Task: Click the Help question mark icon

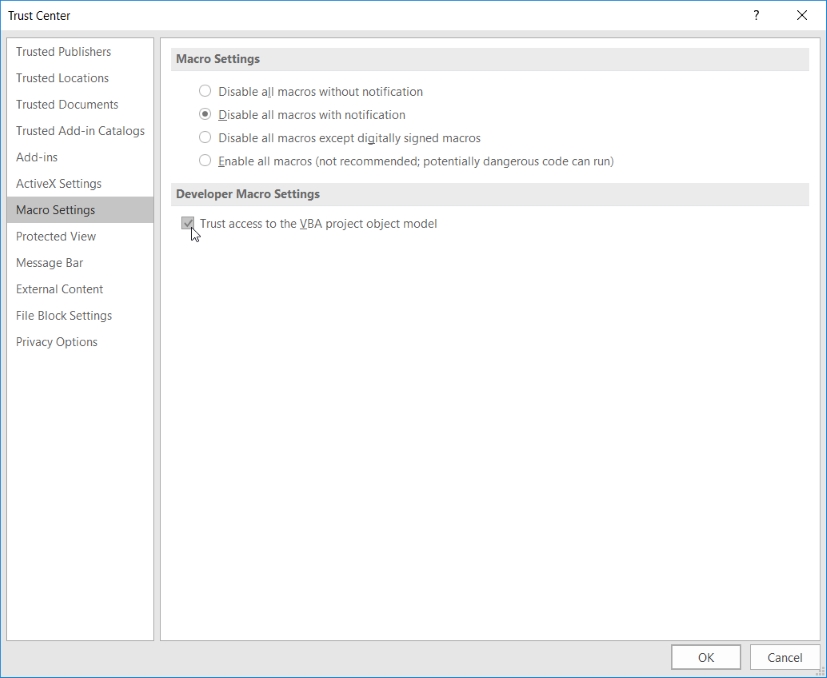Action: (x=756, y=15)
